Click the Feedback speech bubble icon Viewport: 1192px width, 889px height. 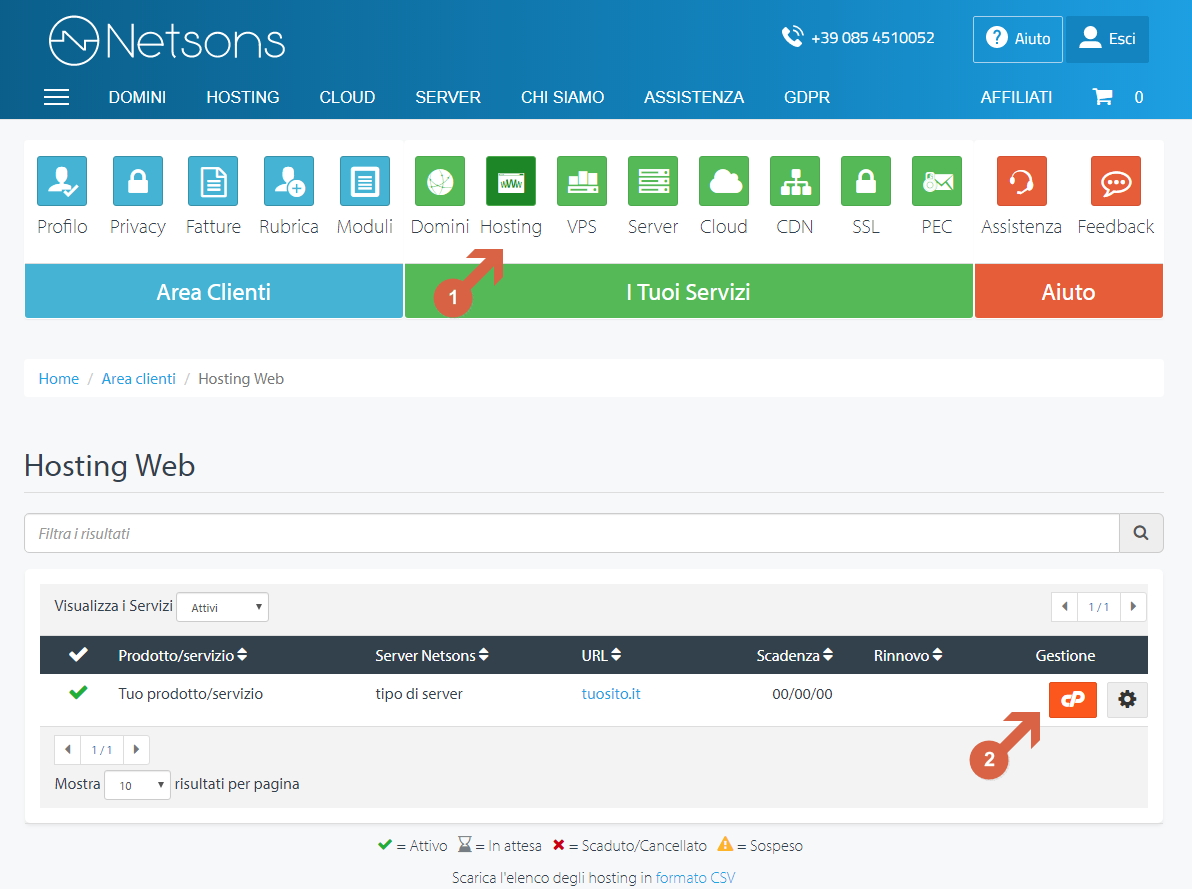tap(1114, 181)
